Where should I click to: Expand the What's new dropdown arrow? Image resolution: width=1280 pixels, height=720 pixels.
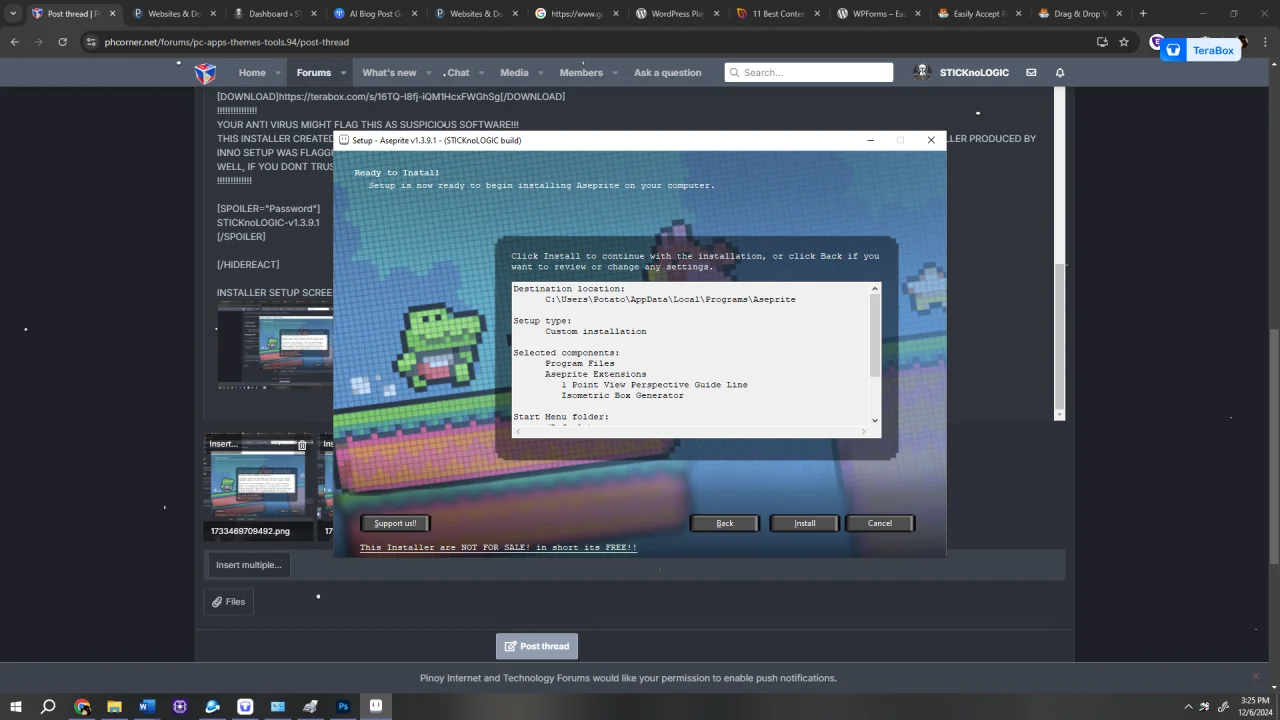coord(429,73)
